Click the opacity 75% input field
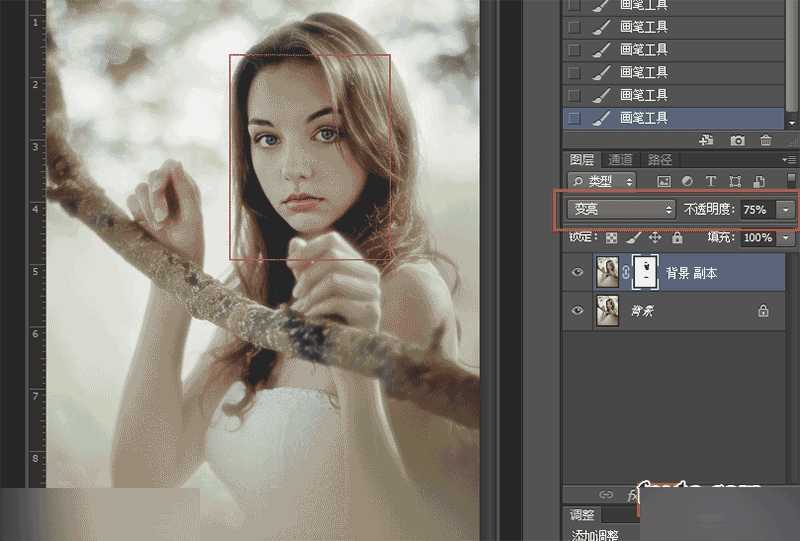This screenshot has height=541, width=800. click(x=759, y=210)
